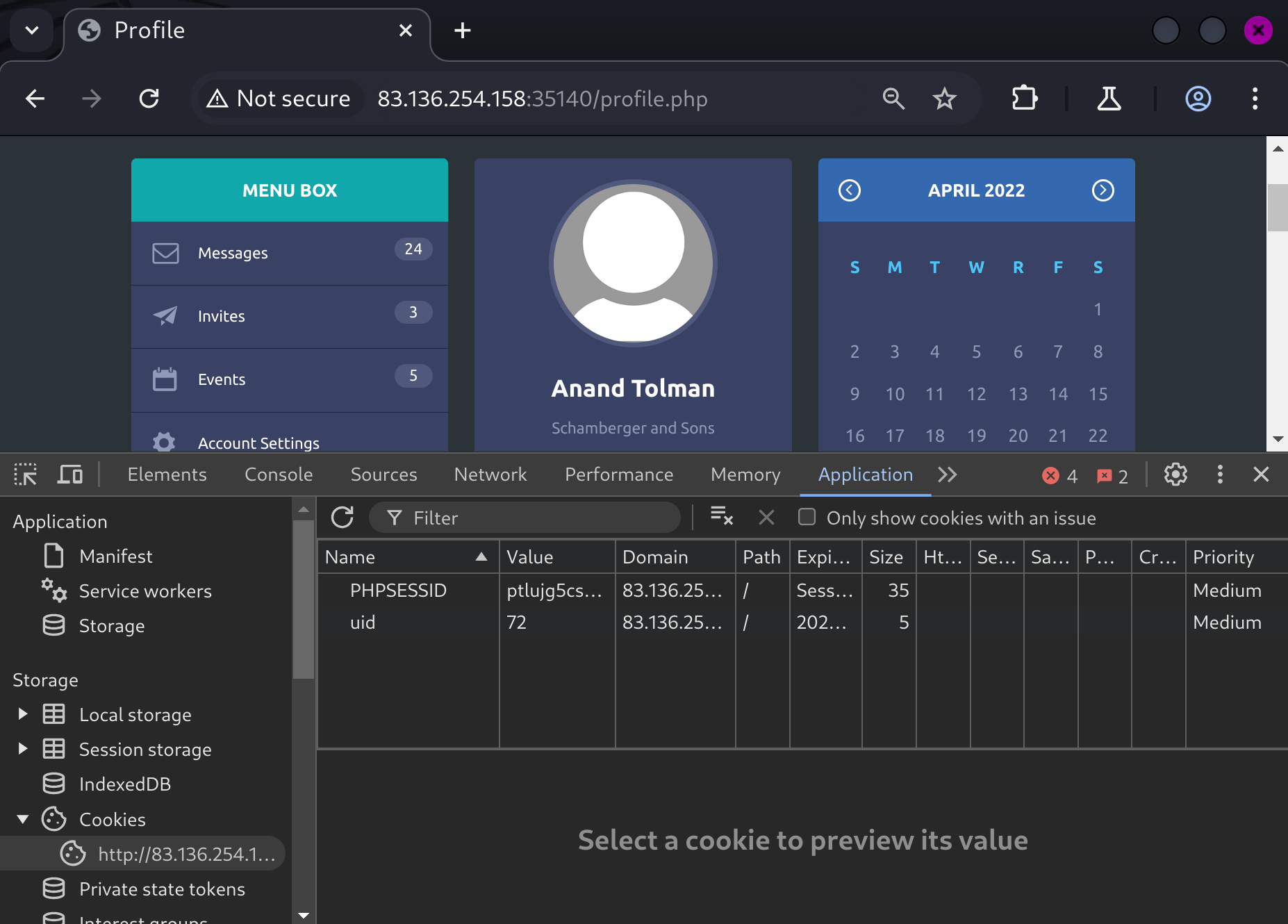Click the inspect element picker icon
Viewport: 1288px width, 924px height.
pyautogui.click(x=26, y=475)
